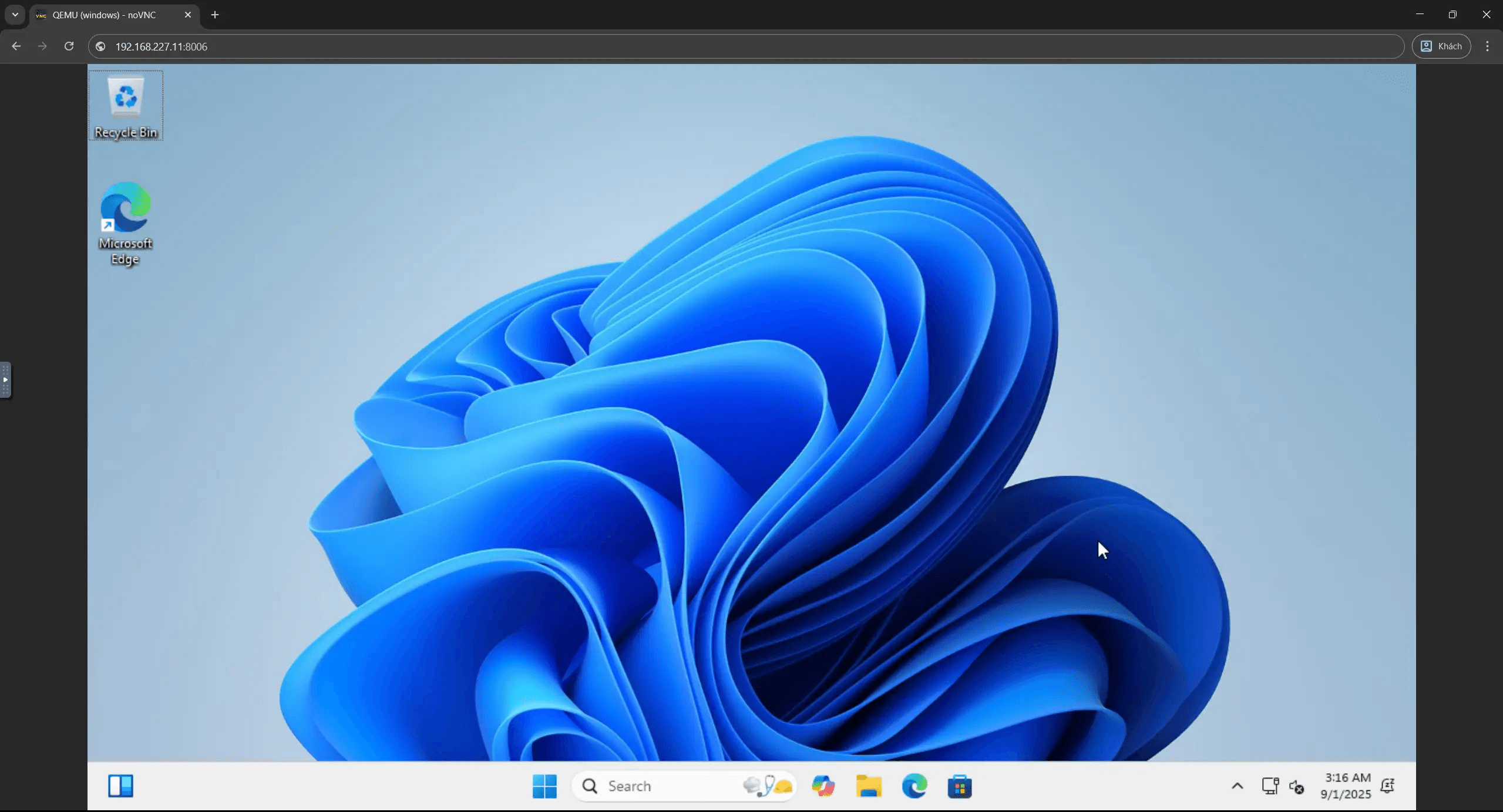Launch Copilot from the taskbar
Image resolution: width=1503 pixels, height=812 pixels.
[823, 786]
